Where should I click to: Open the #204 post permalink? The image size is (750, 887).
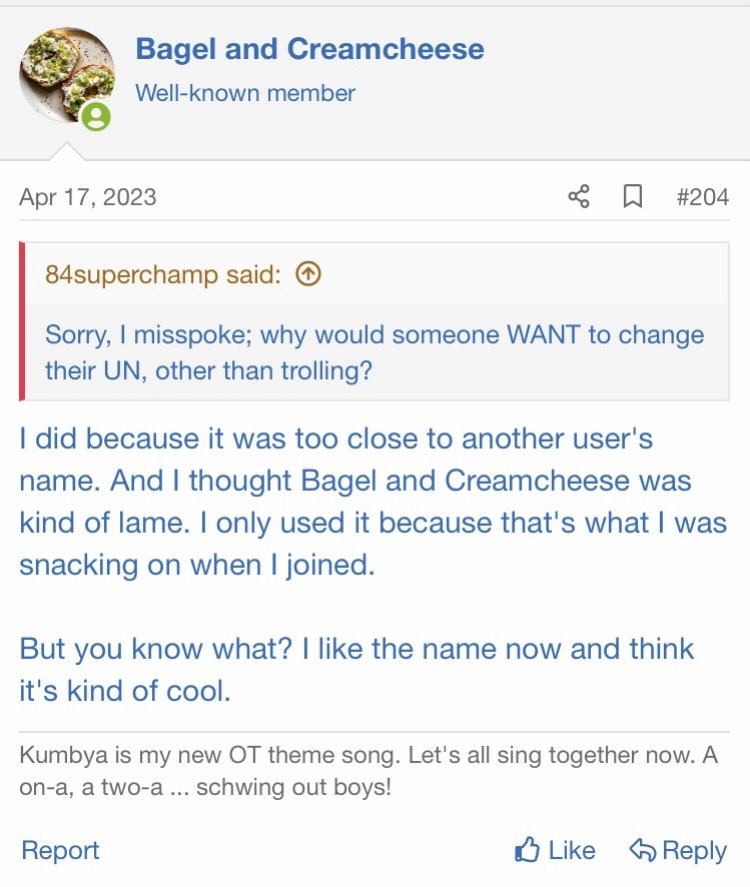pos(702,197)
